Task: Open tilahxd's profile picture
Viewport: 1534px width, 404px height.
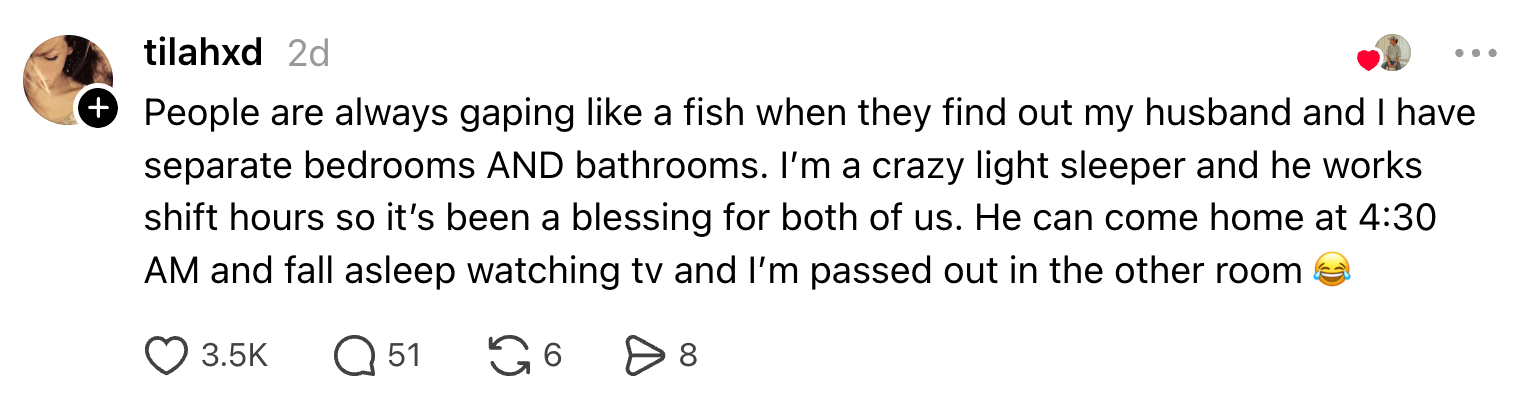Action: (66, 78)
